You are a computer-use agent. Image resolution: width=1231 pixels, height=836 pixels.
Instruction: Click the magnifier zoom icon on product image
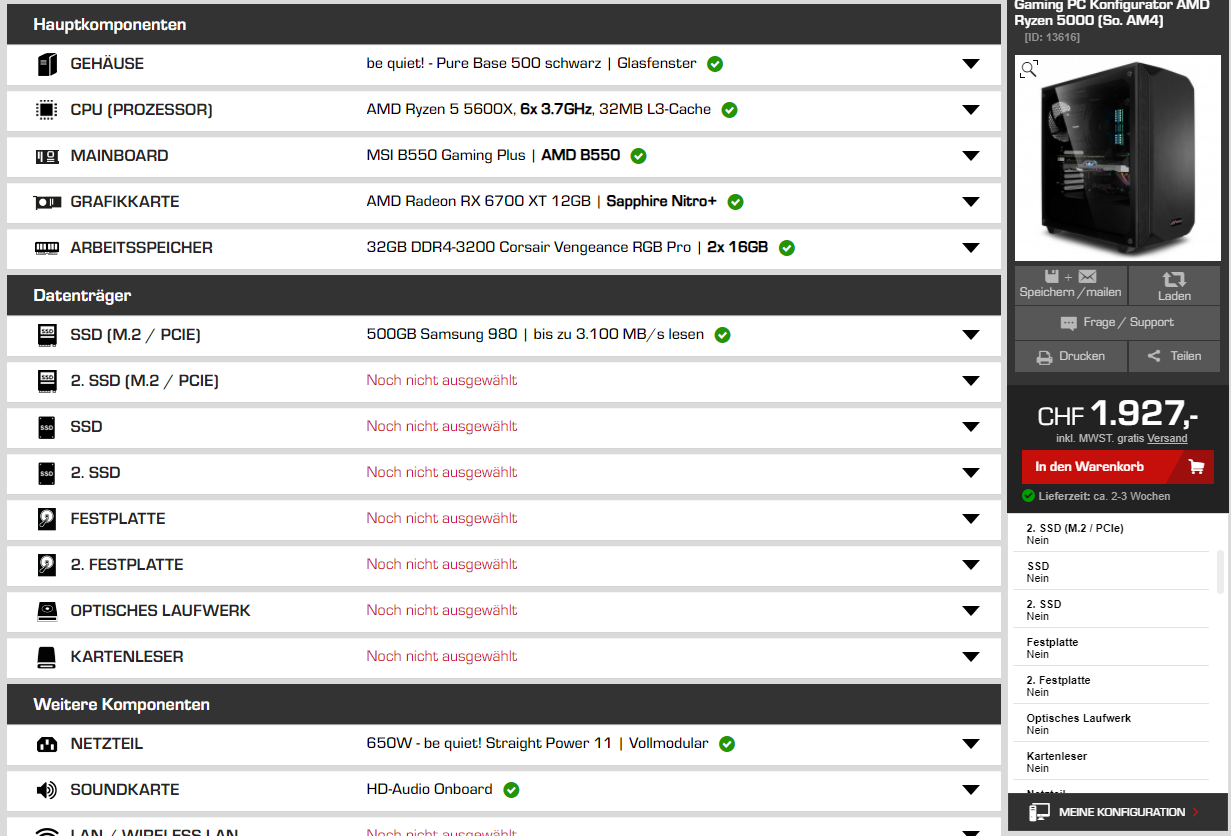[x=1029, y=69]
